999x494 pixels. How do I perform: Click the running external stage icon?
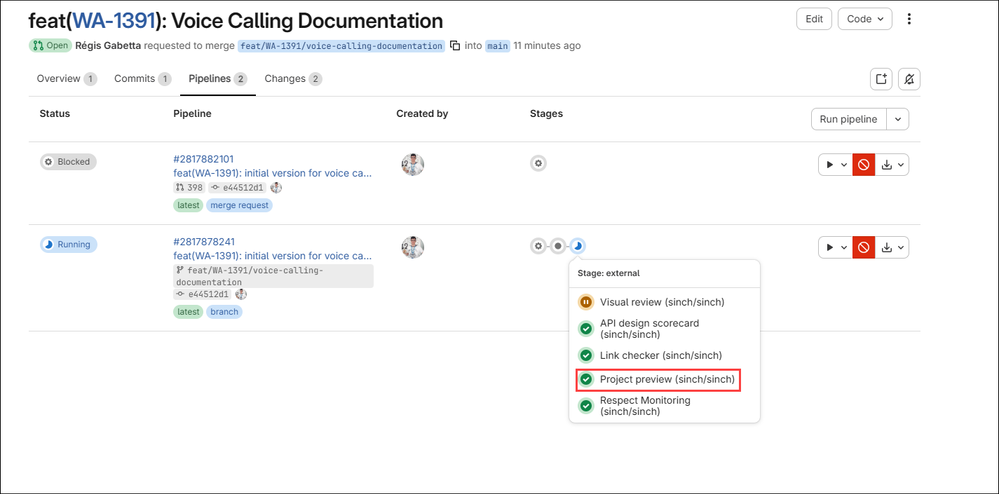click(578, 245)
